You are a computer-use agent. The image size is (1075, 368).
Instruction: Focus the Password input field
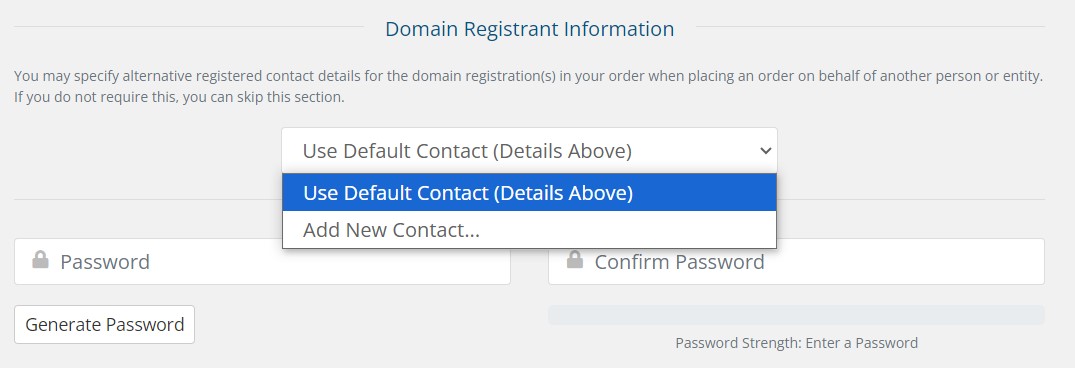coord(262,261)
